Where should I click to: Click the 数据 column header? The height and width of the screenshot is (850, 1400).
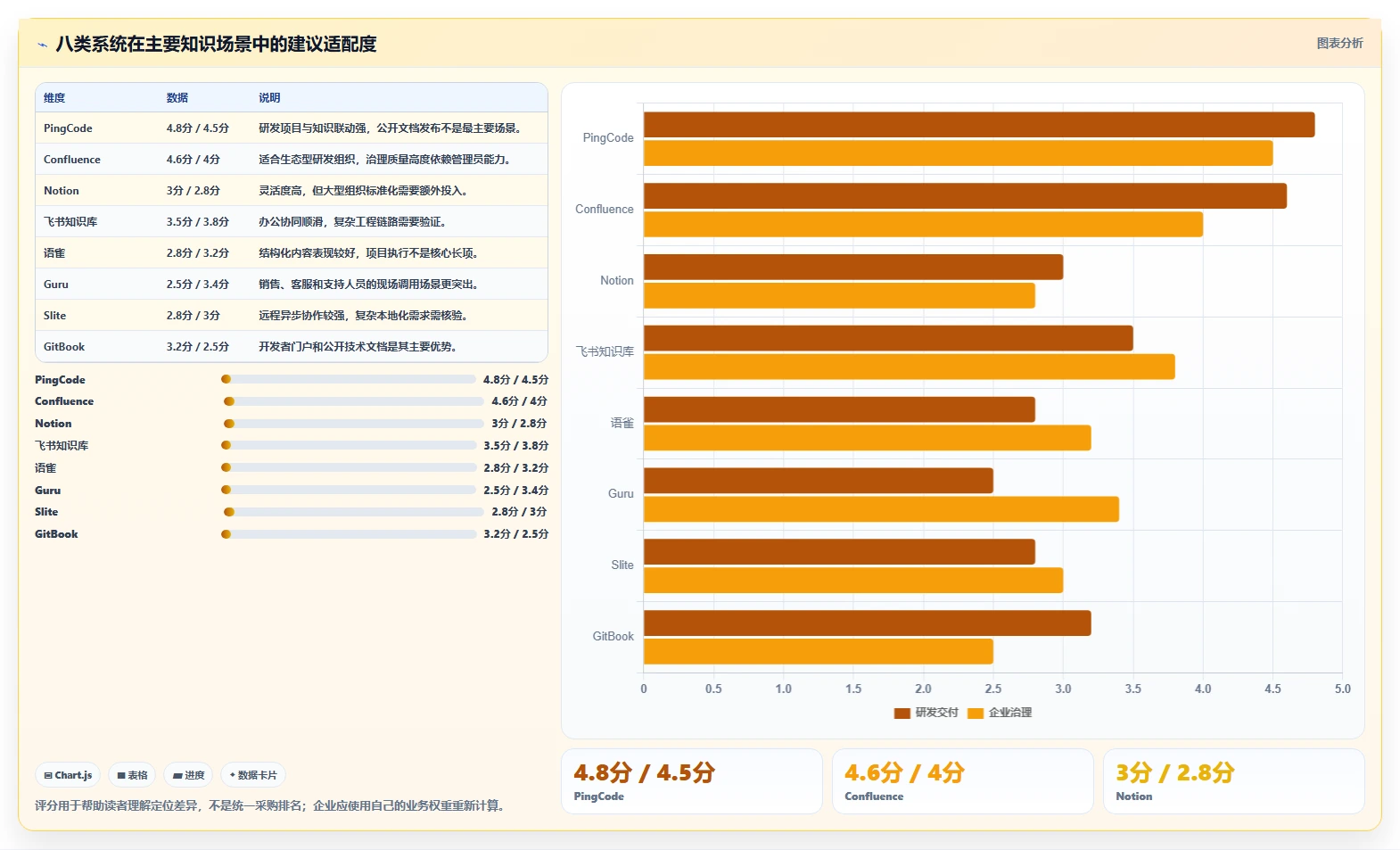coord(177,98)
